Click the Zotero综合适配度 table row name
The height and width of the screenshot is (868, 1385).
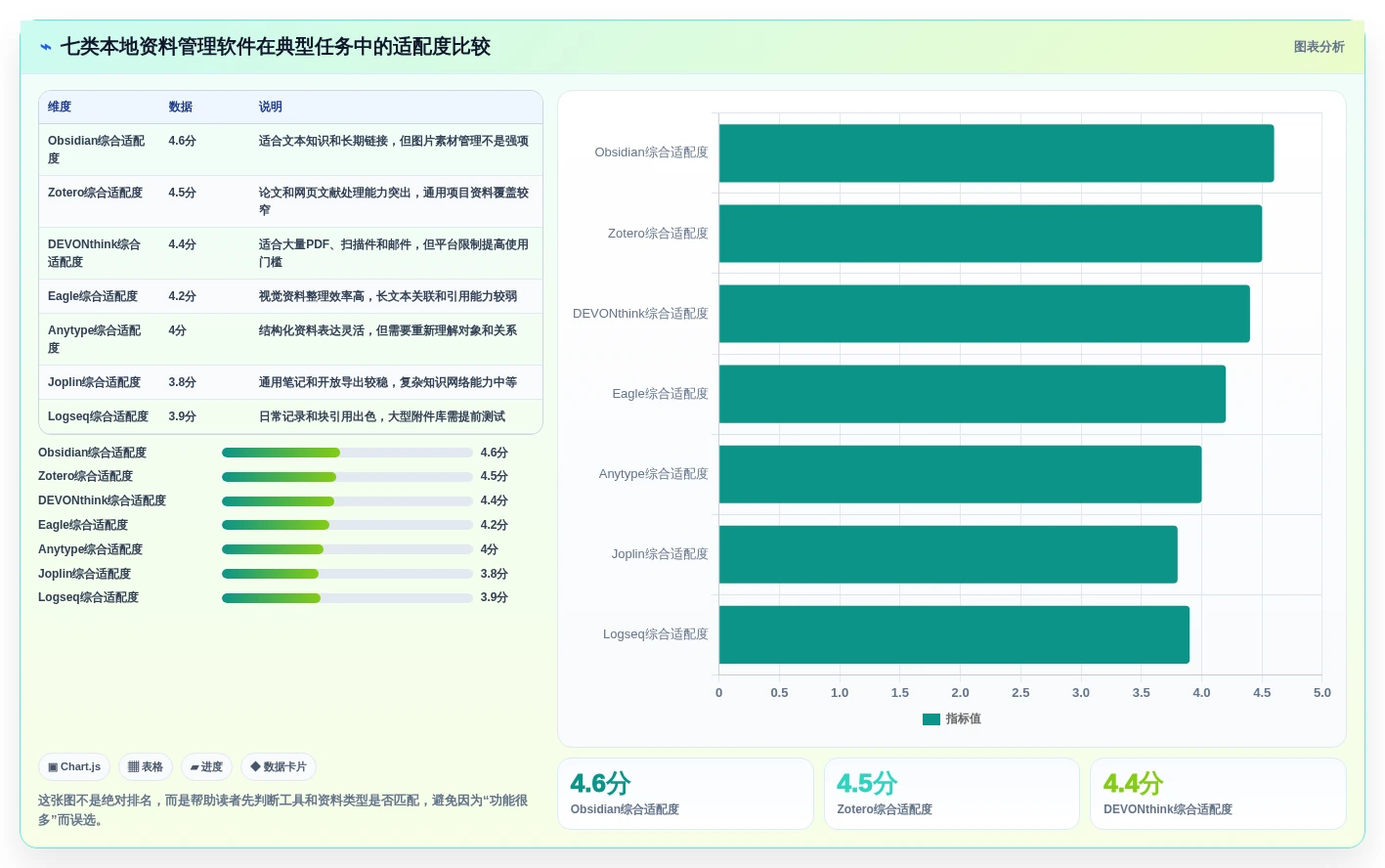point(95,193)
